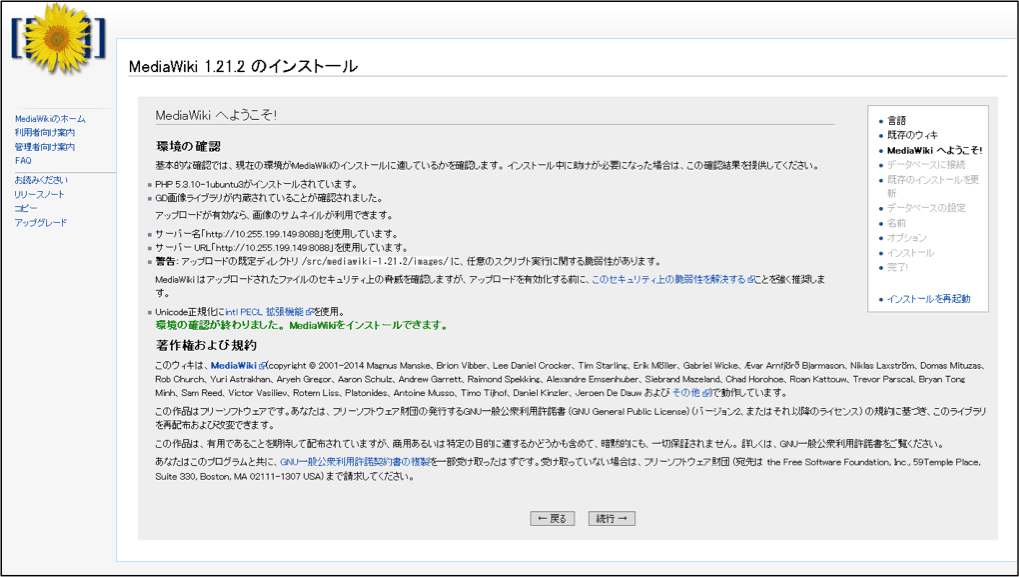Click the 完了! step in list
Screen dimensions: 1019x577
tap(897, 267)
